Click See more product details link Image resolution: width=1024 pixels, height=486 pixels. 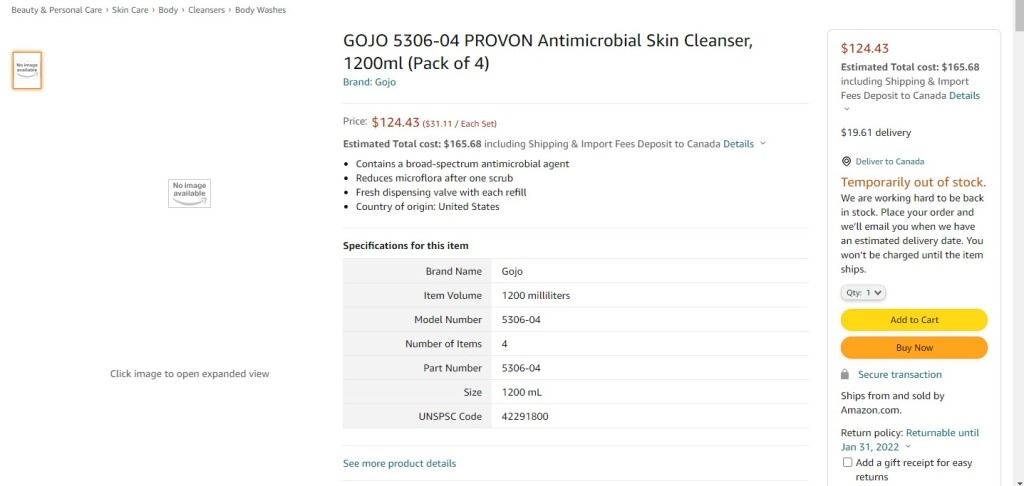[x=399, y=464]
